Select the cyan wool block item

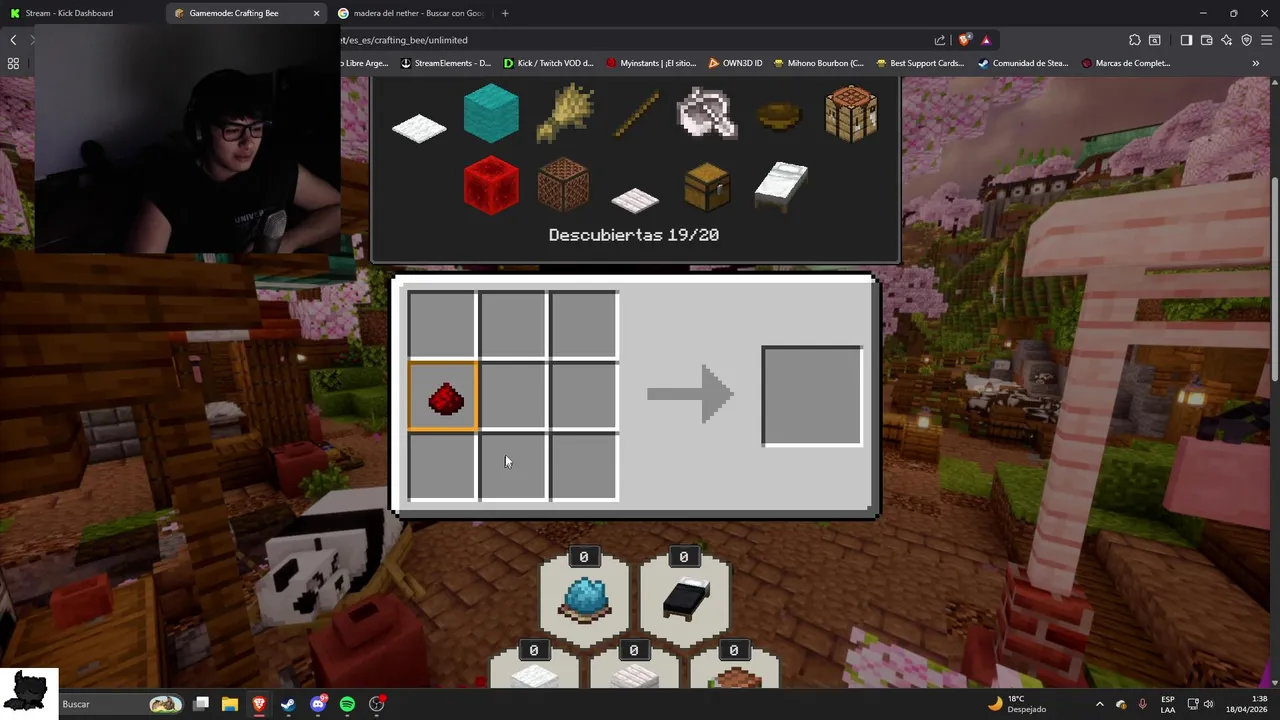click(x=491, y=113)
